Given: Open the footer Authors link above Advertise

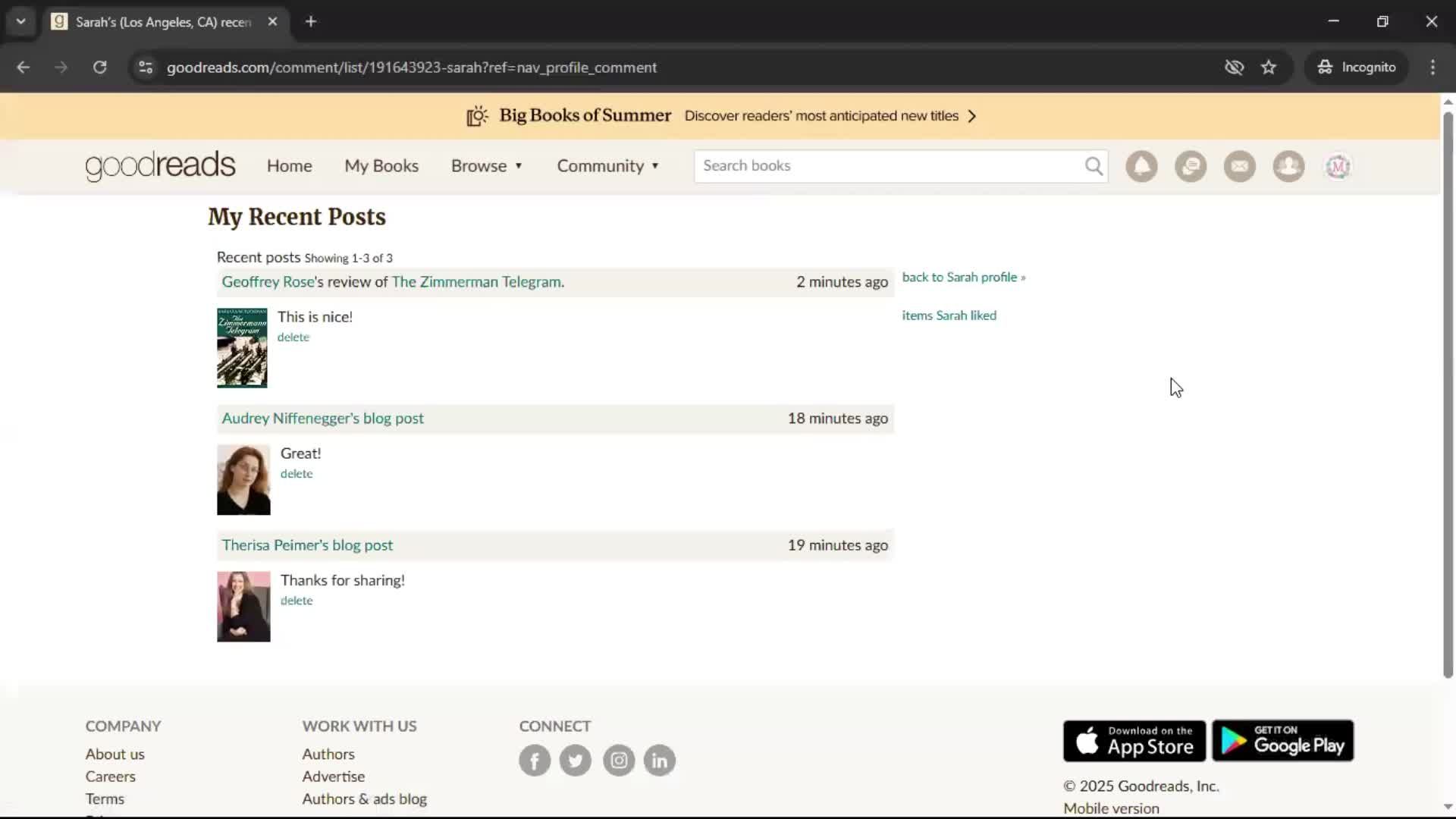Looking at the screenshot, I should pyautogui.click(x=328, y=754).
